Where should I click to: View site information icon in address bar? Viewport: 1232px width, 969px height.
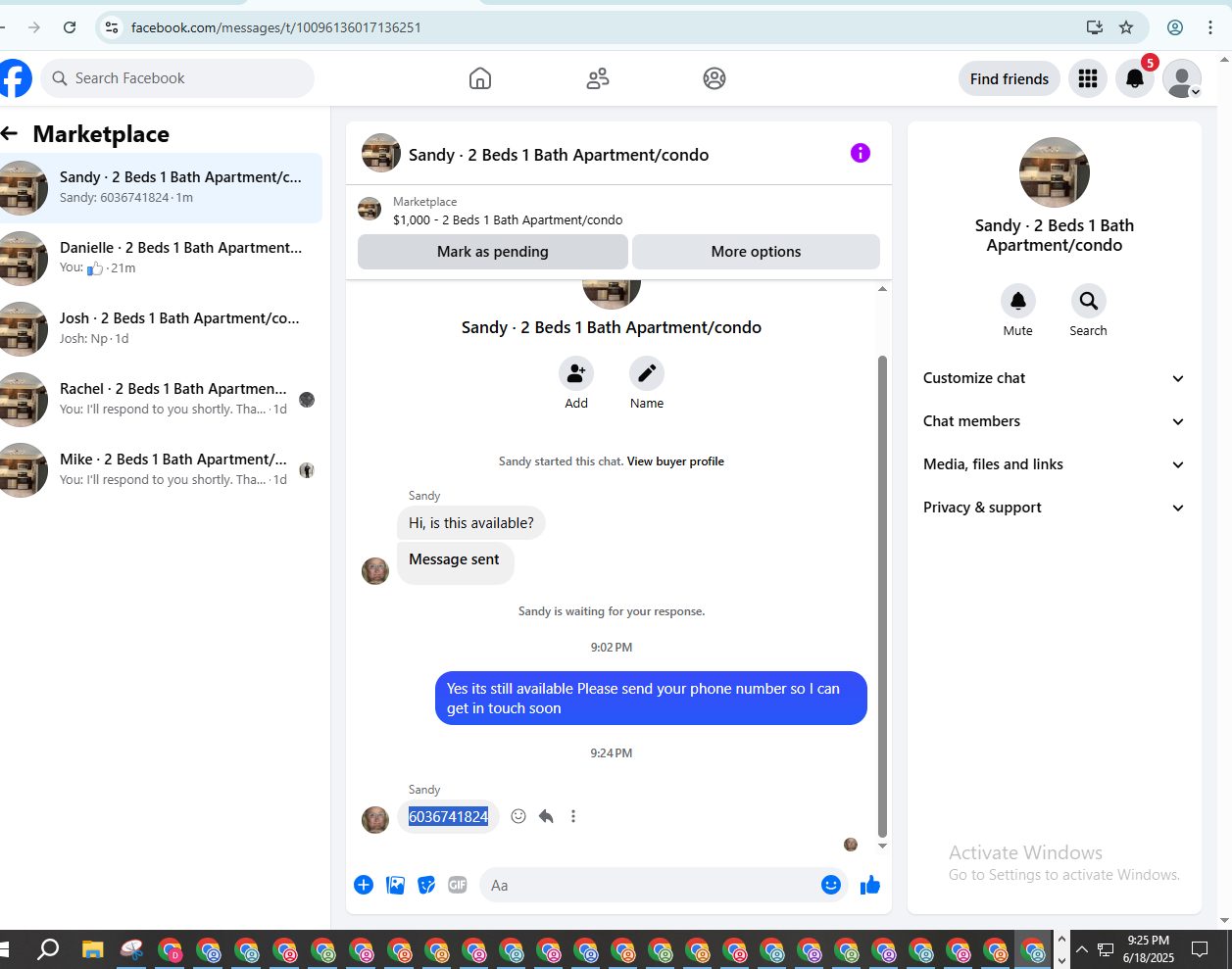pos(112,27)
